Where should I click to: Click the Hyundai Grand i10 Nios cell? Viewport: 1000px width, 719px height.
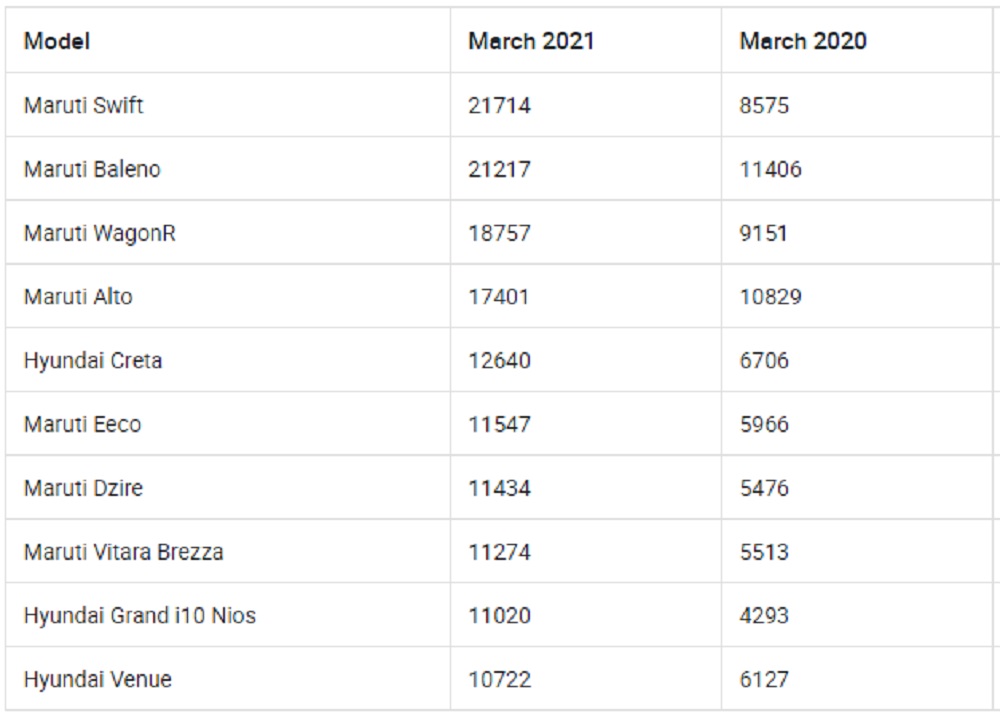[140, 616]
